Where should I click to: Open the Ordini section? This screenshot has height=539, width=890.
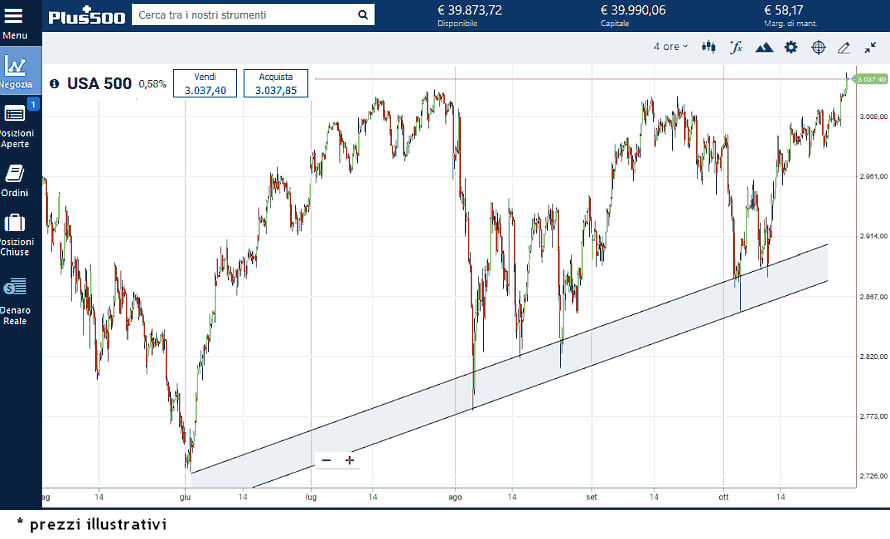[x=15, y=180]
